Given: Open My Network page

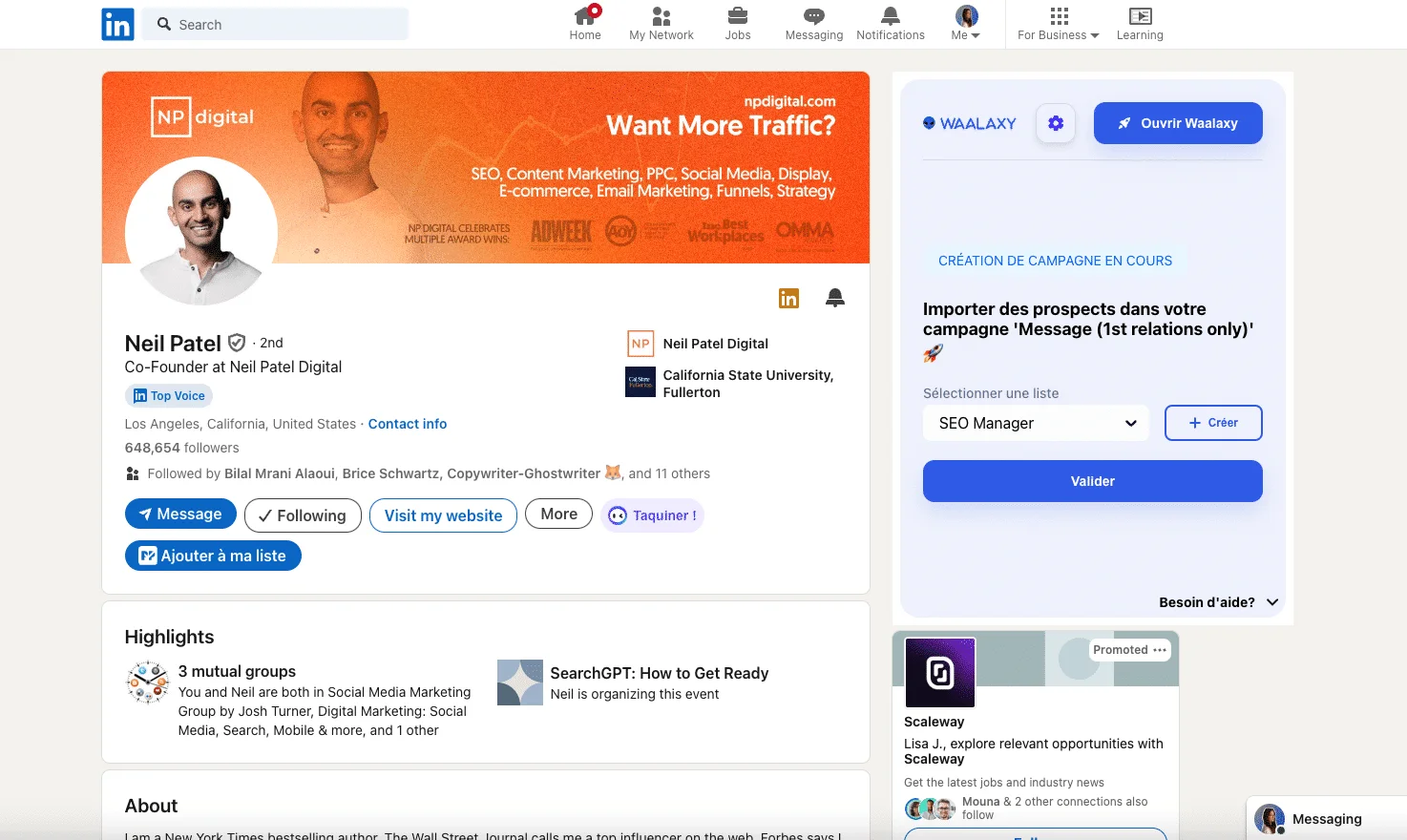Looking at the screenshot, I should (661, 24).
